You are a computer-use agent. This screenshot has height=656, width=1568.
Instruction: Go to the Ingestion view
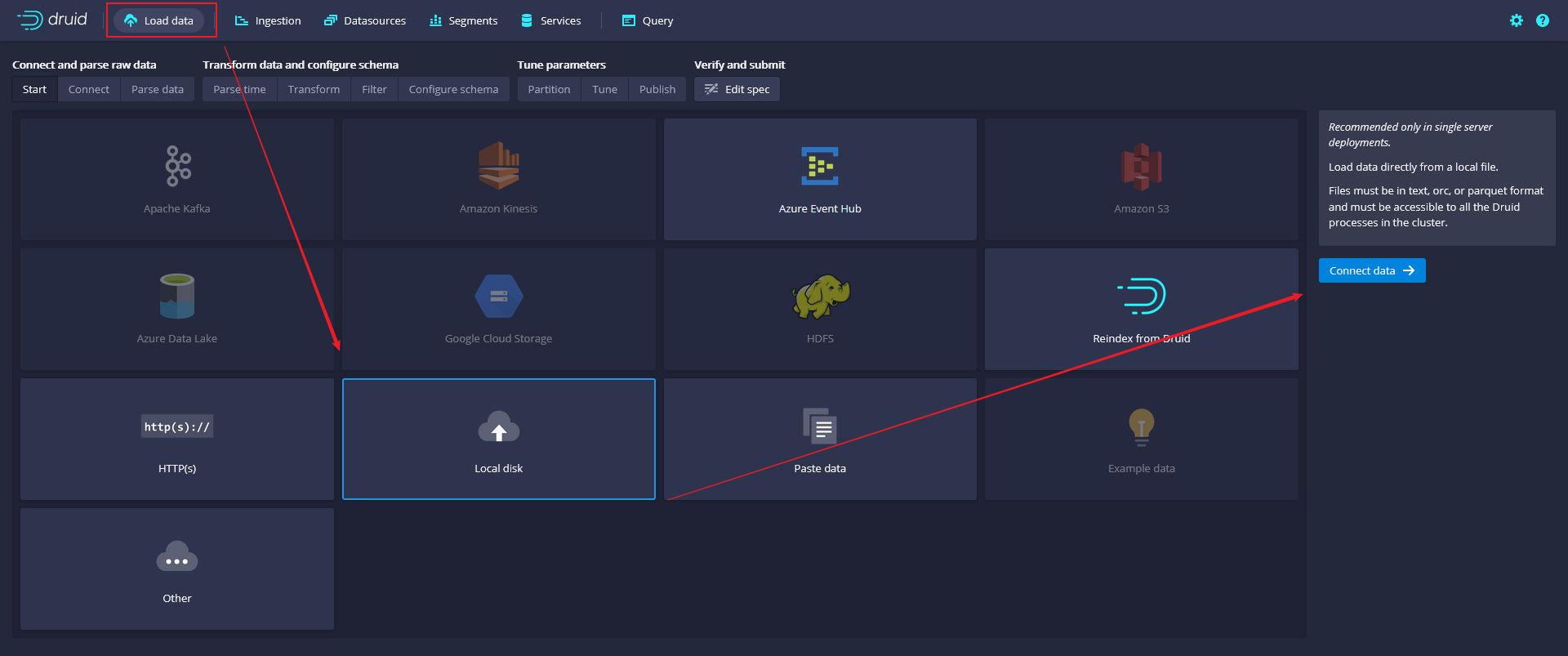[x=268, y=20]
